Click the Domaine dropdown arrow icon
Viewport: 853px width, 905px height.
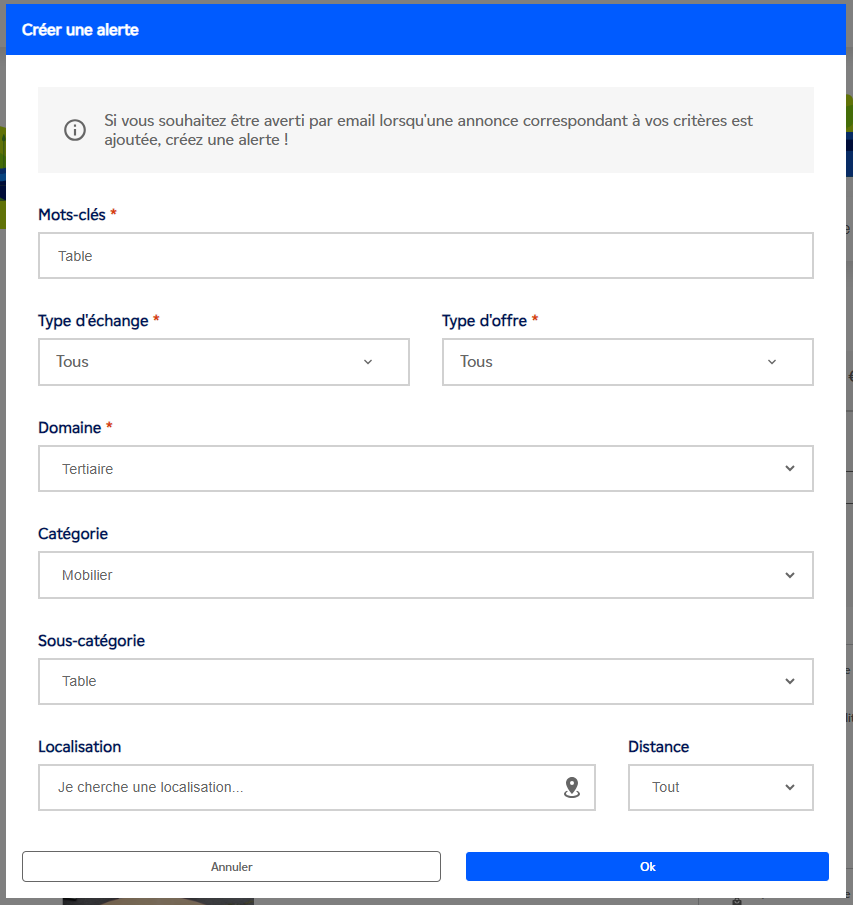click(790, 469)
